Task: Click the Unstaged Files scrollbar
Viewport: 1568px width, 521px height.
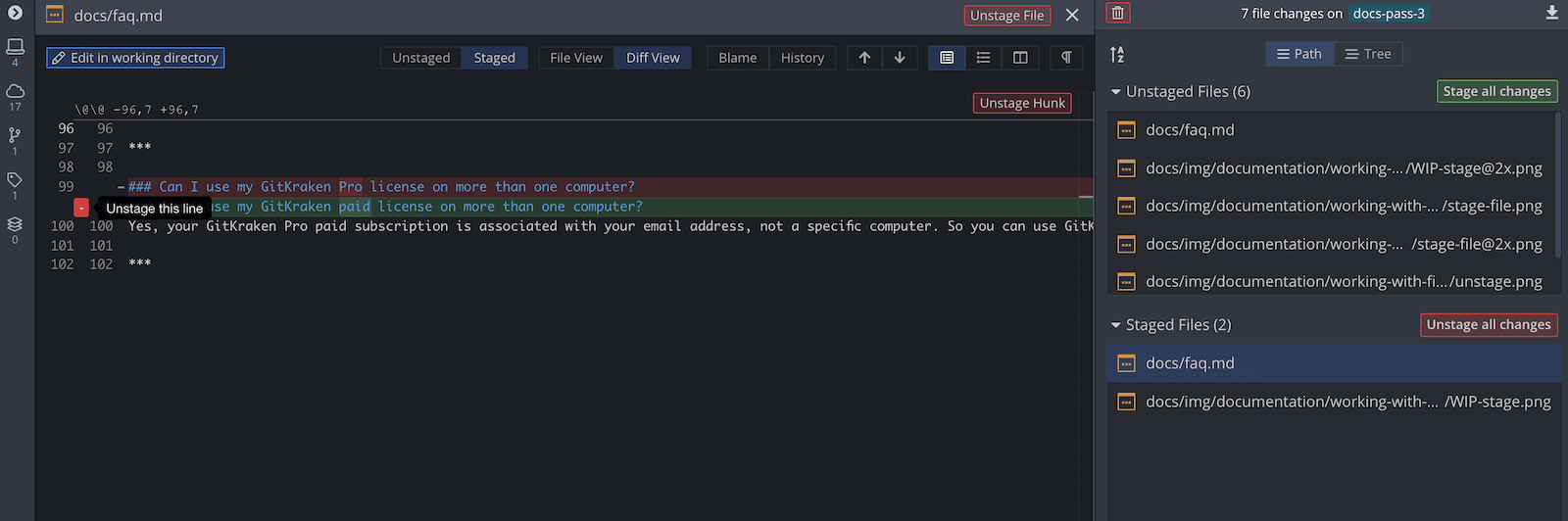Action: coord(1558,186)
